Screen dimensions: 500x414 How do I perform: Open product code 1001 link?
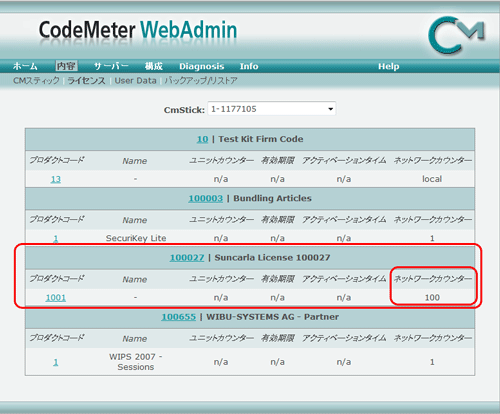coord(56,298)
